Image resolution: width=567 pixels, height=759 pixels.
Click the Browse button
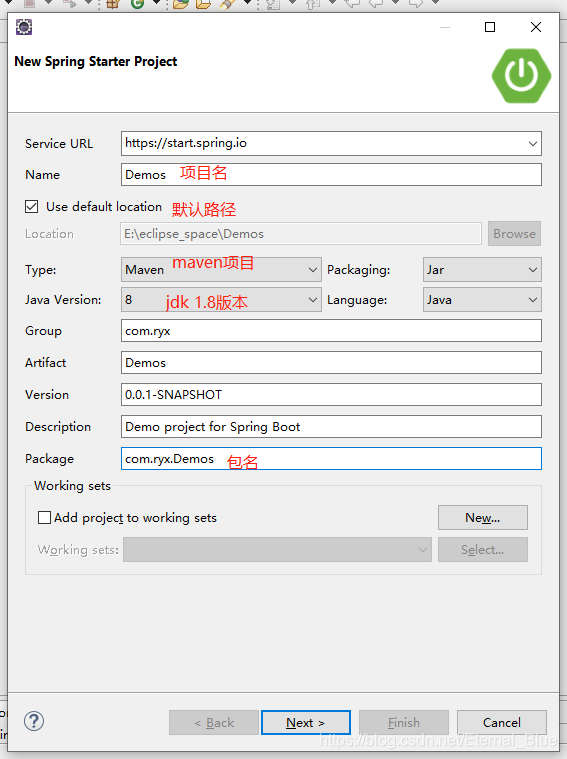(514, 234)
